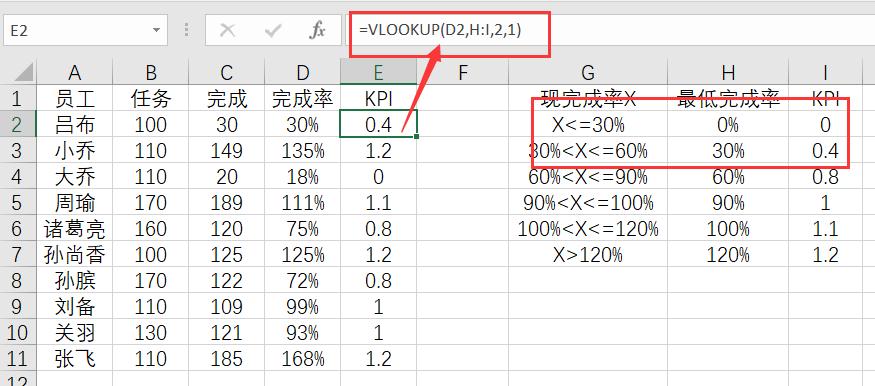The width and height of the screenshot is (875, 386).
Task: Click the three-dot formula bar resize handle
Action: click(186, 30)
